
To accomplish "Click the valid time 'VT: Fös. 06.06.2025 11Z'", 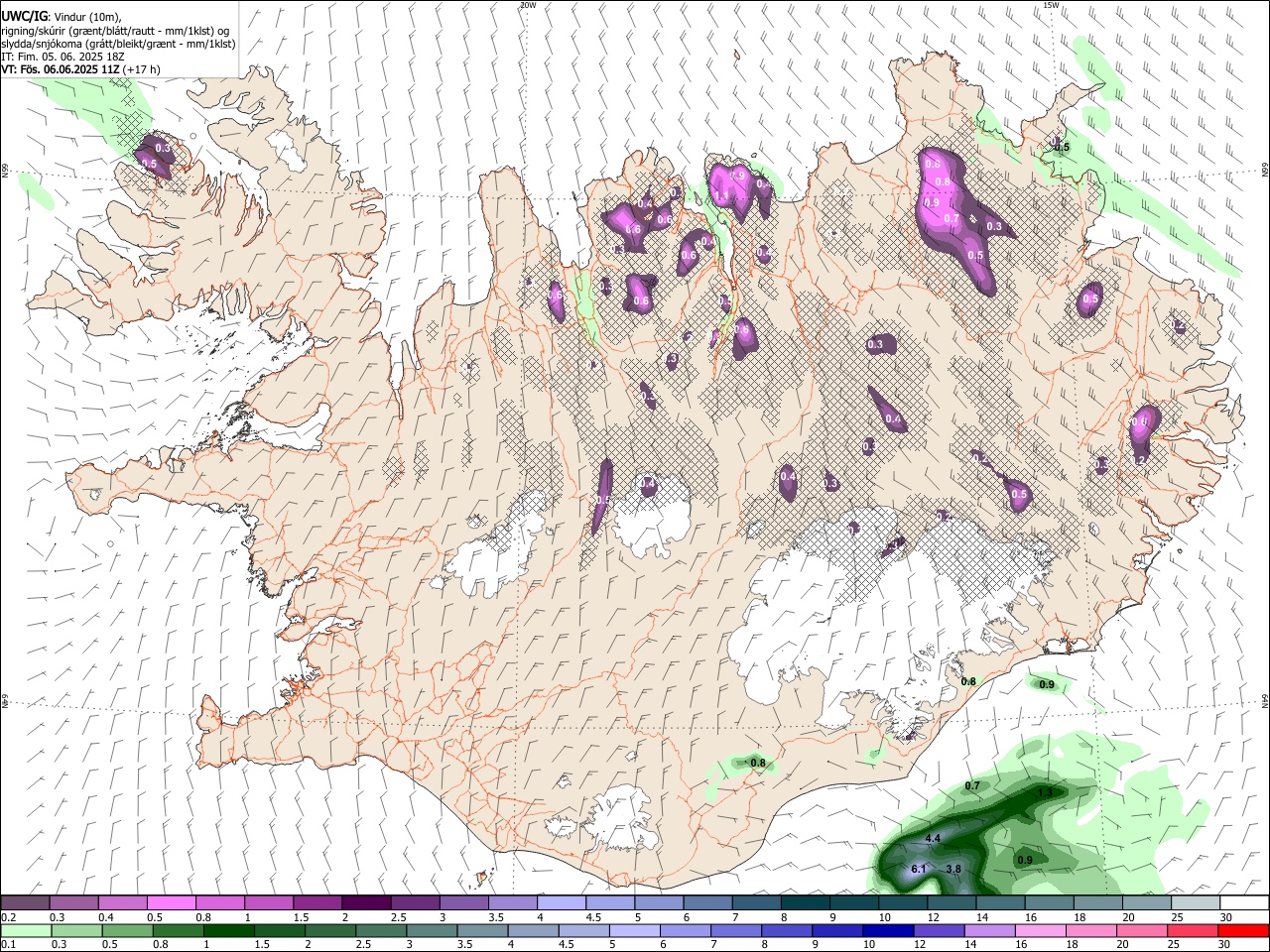I will click(61, 70).
